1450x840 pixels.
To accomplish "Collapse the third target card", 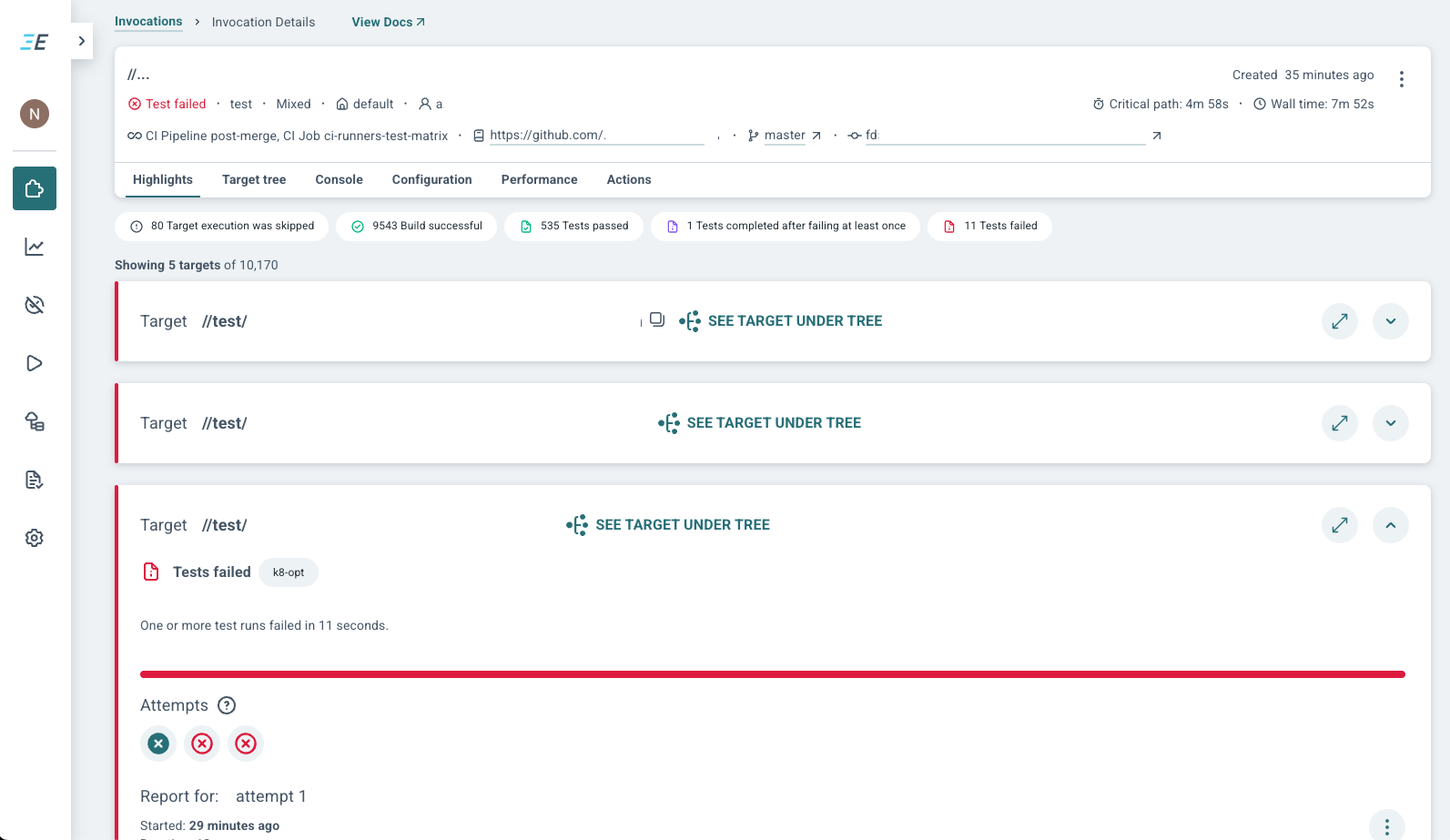I will click(1391, 525).
